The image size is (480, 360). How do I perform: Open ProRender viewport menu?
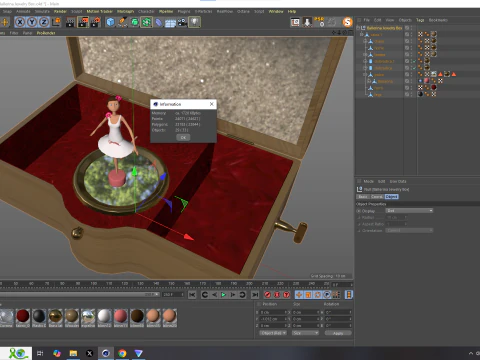pos(46,33)
